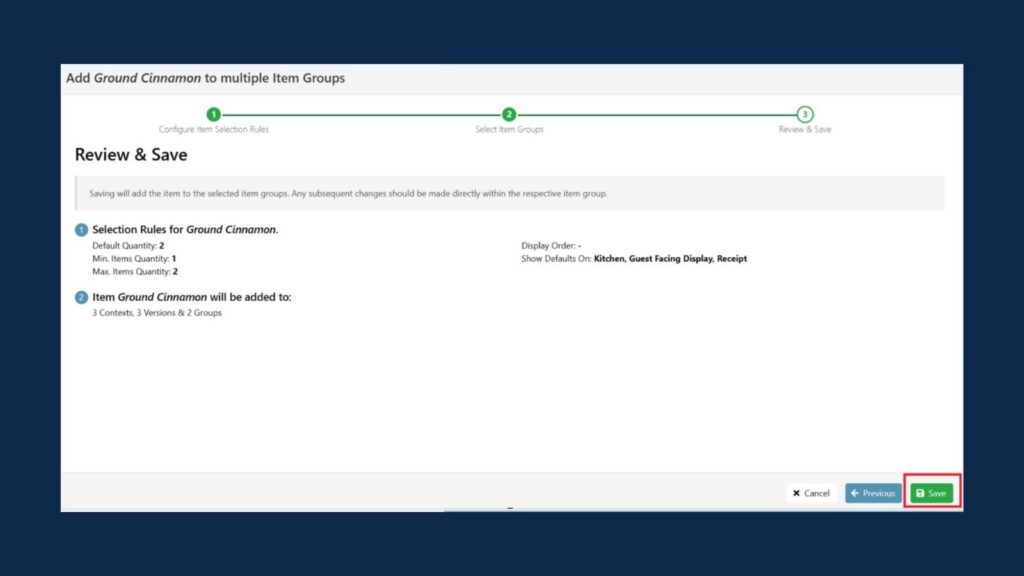
Task: Click the Save button
Action: point(931,493)
